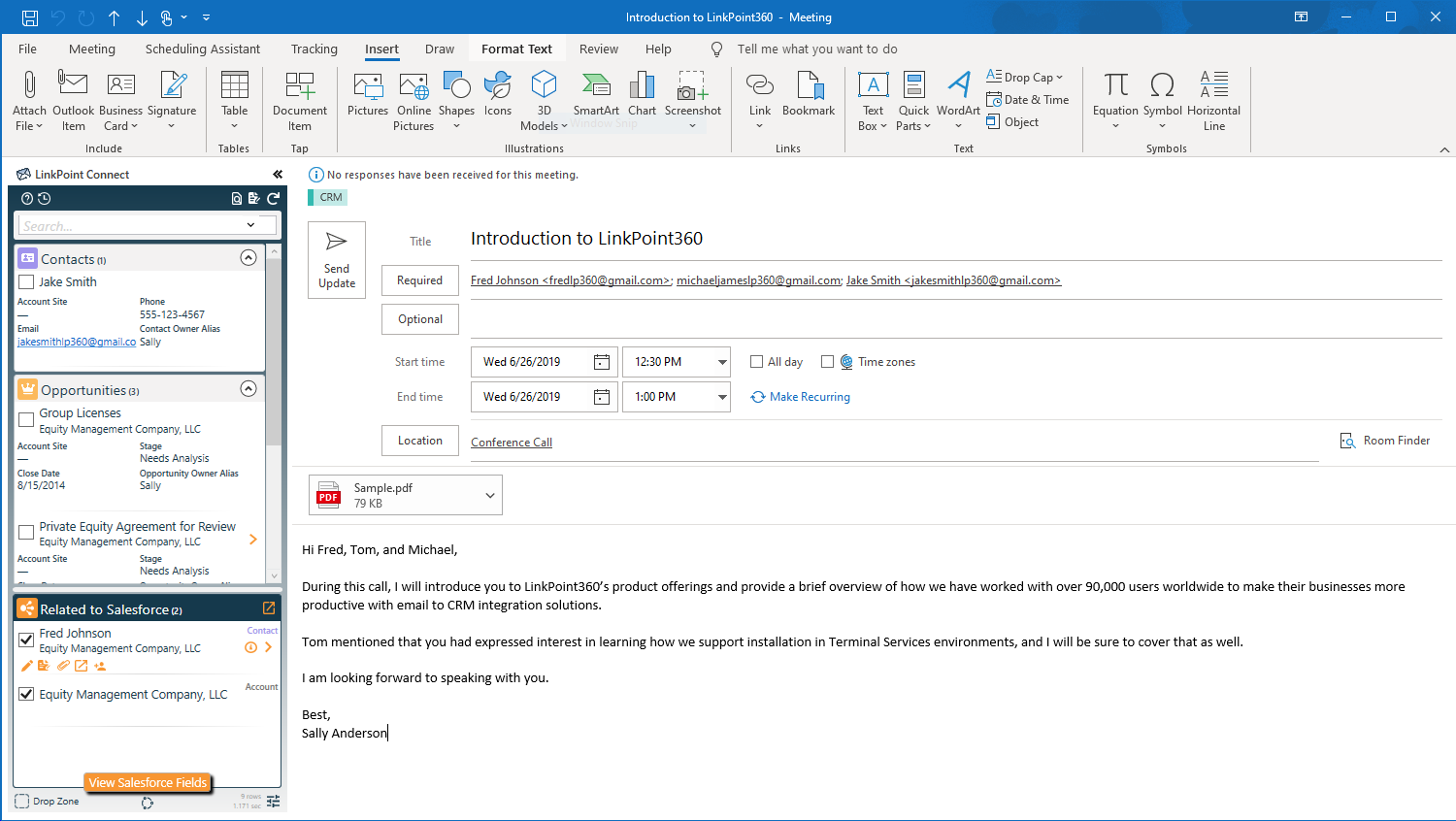Insert Pictures from the ribbon

tap(368, 94)
